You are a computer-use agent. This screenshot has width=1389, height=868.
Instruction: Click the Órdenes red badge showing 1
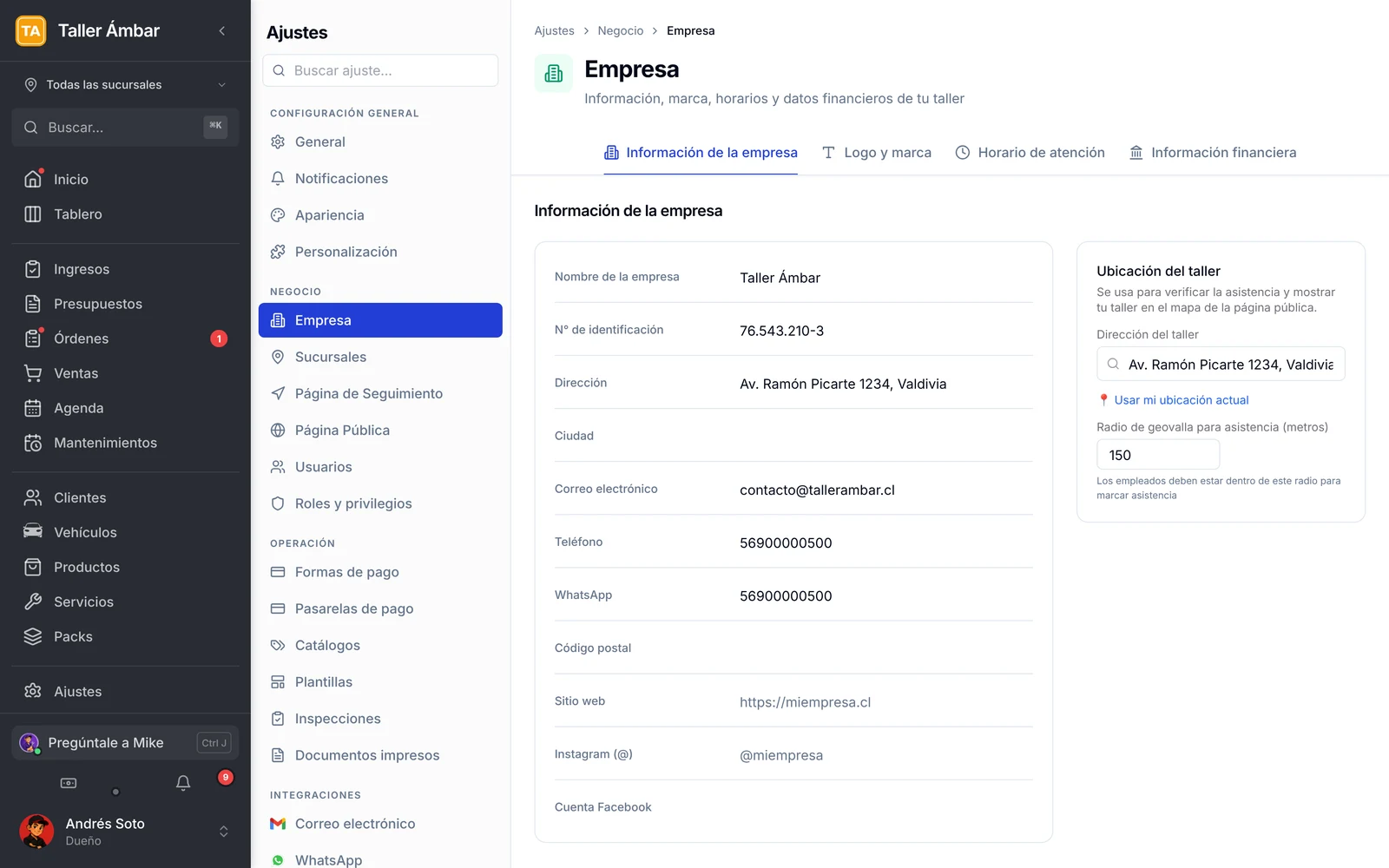tap(219, 339)
